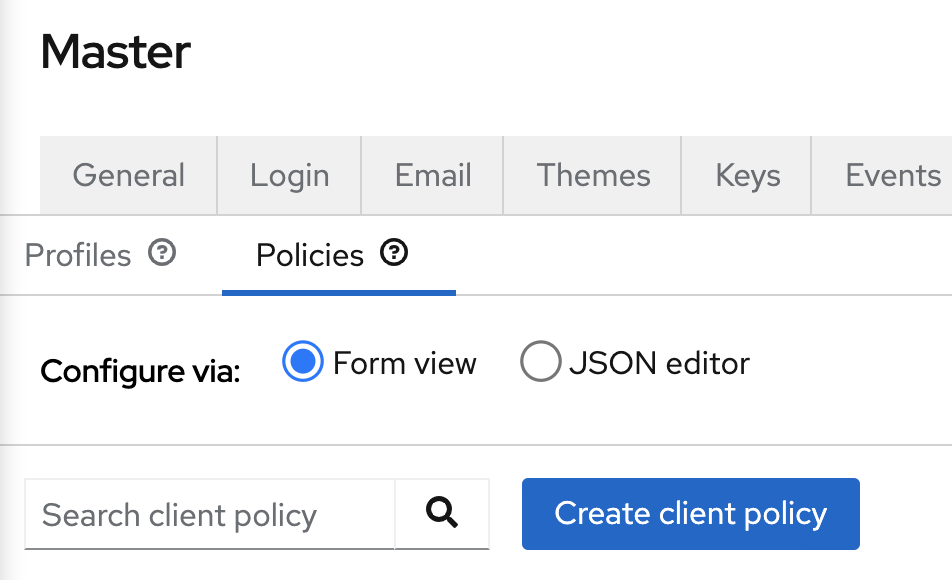Open the General tab
The image size is (952, 580).
coord(129,176)
